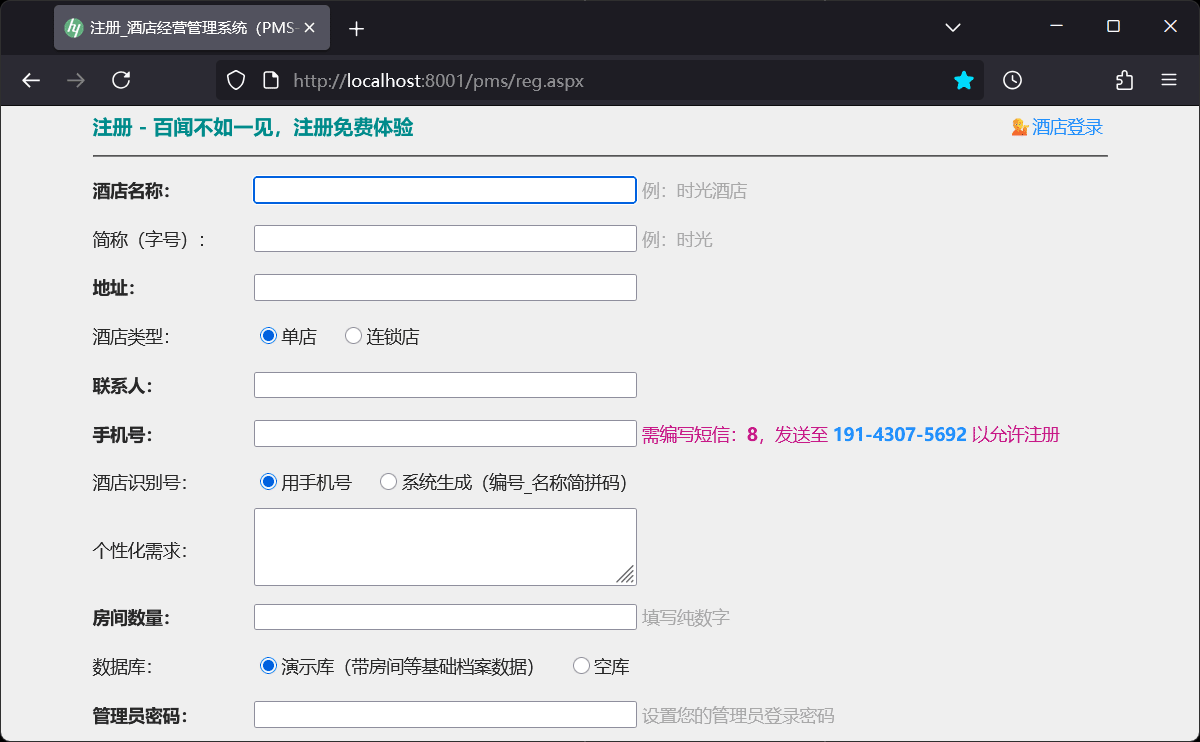
Task: Navigate back using the back arrow
Action: coord(30,80)
